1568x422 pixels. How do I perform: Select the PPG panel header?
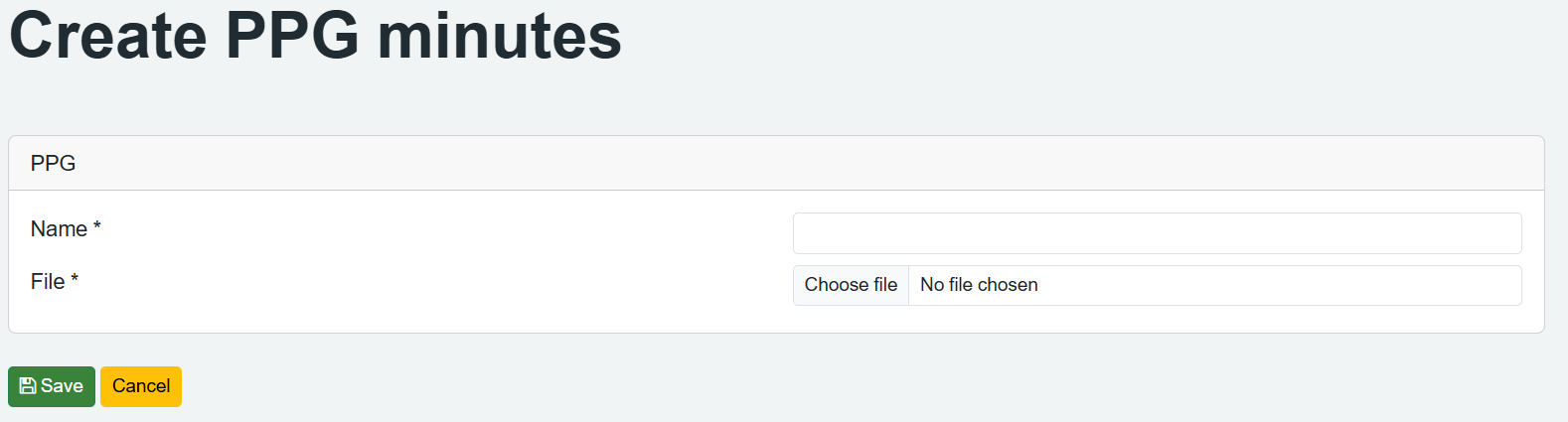(x=54, y=164)
